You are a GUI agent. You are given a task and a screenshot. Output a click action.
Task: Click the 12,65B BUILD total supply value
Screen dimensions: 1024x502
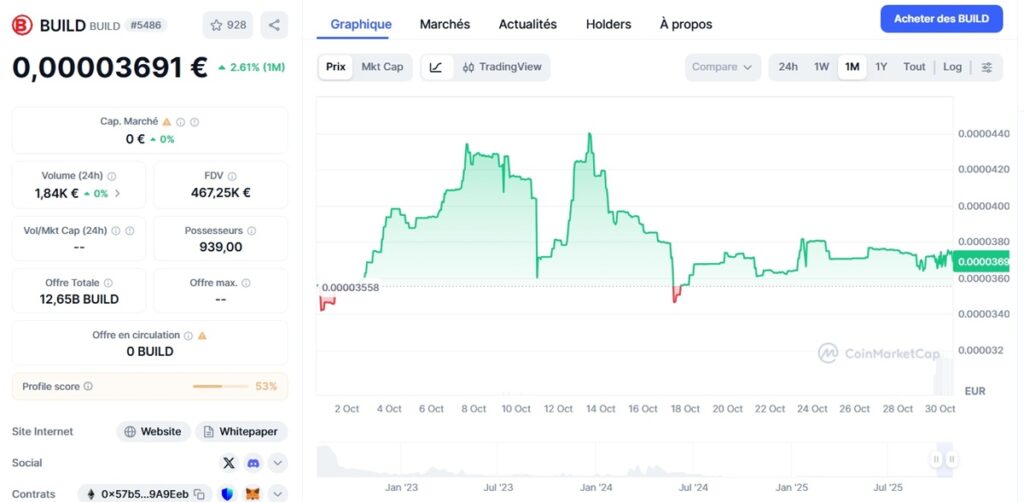pos(79,300)
